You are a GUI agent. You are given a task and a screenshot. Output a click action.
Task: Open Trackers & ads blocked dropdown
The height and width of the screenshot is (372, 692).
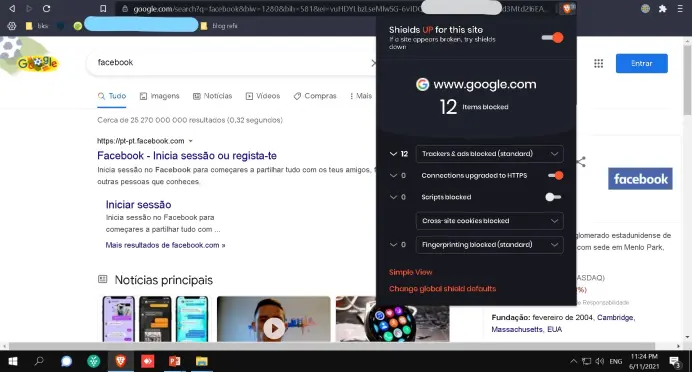click(489, 154)
